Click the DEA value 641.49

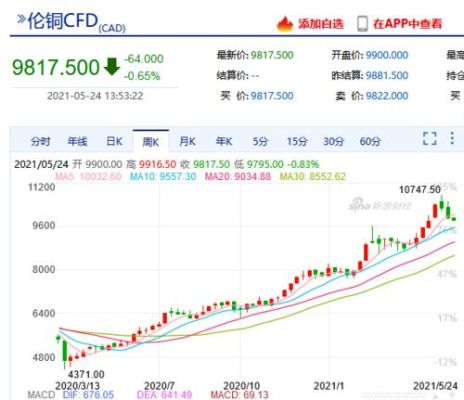click(176, 395)
